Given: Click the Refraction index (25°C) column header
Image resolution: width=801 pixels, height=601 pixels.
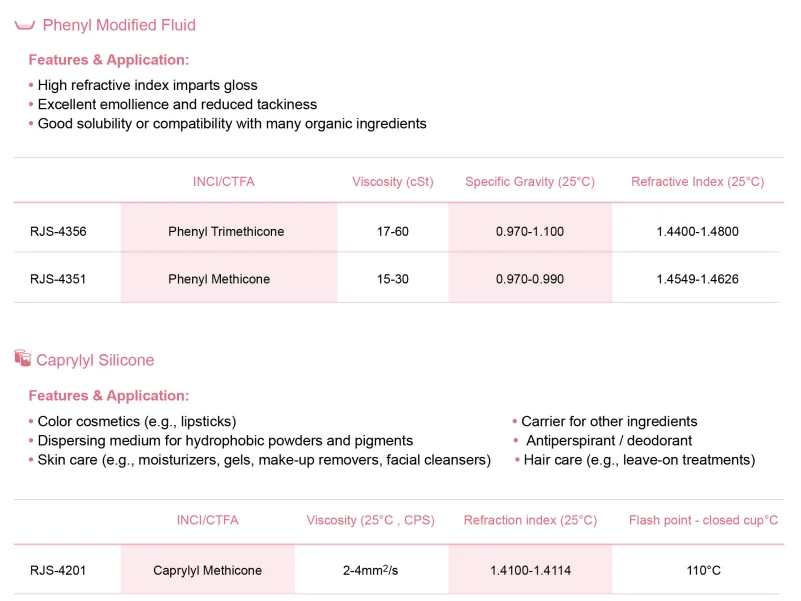Looking at the screenshot, I should 530,520.
